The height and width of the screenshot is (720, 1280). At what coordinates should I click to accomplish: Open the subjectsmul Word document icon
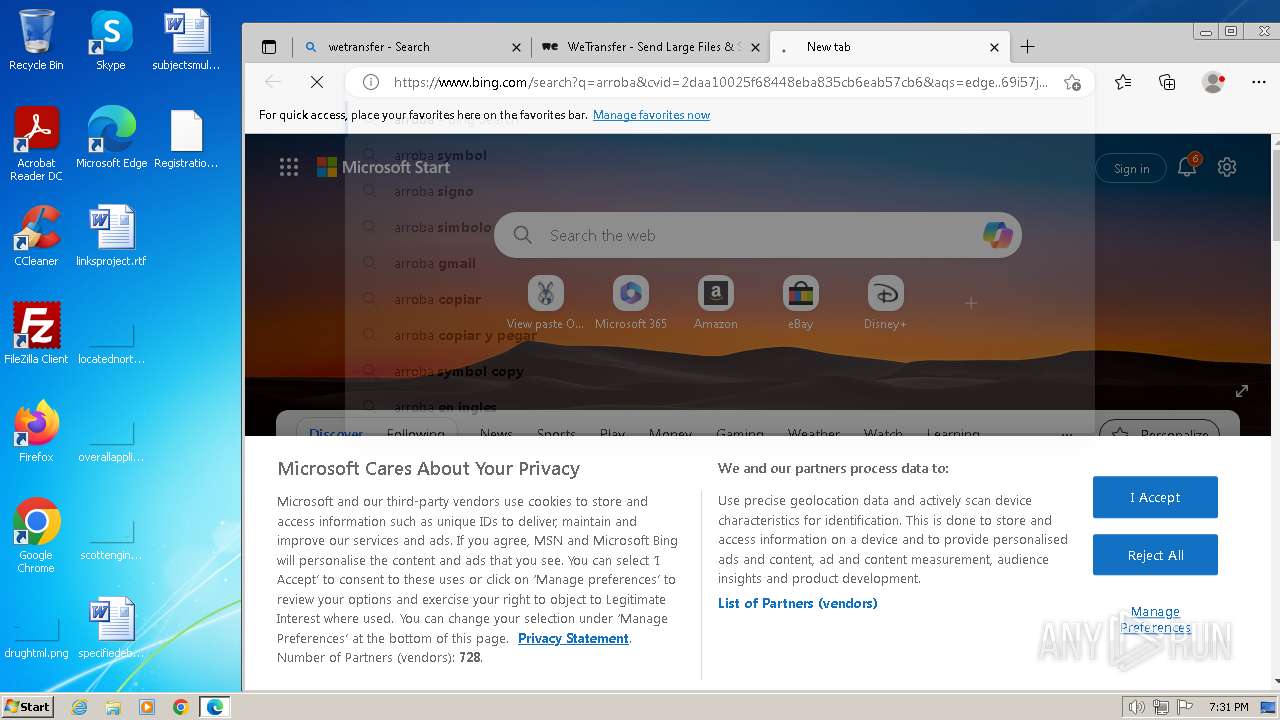[x=186, y=40]
